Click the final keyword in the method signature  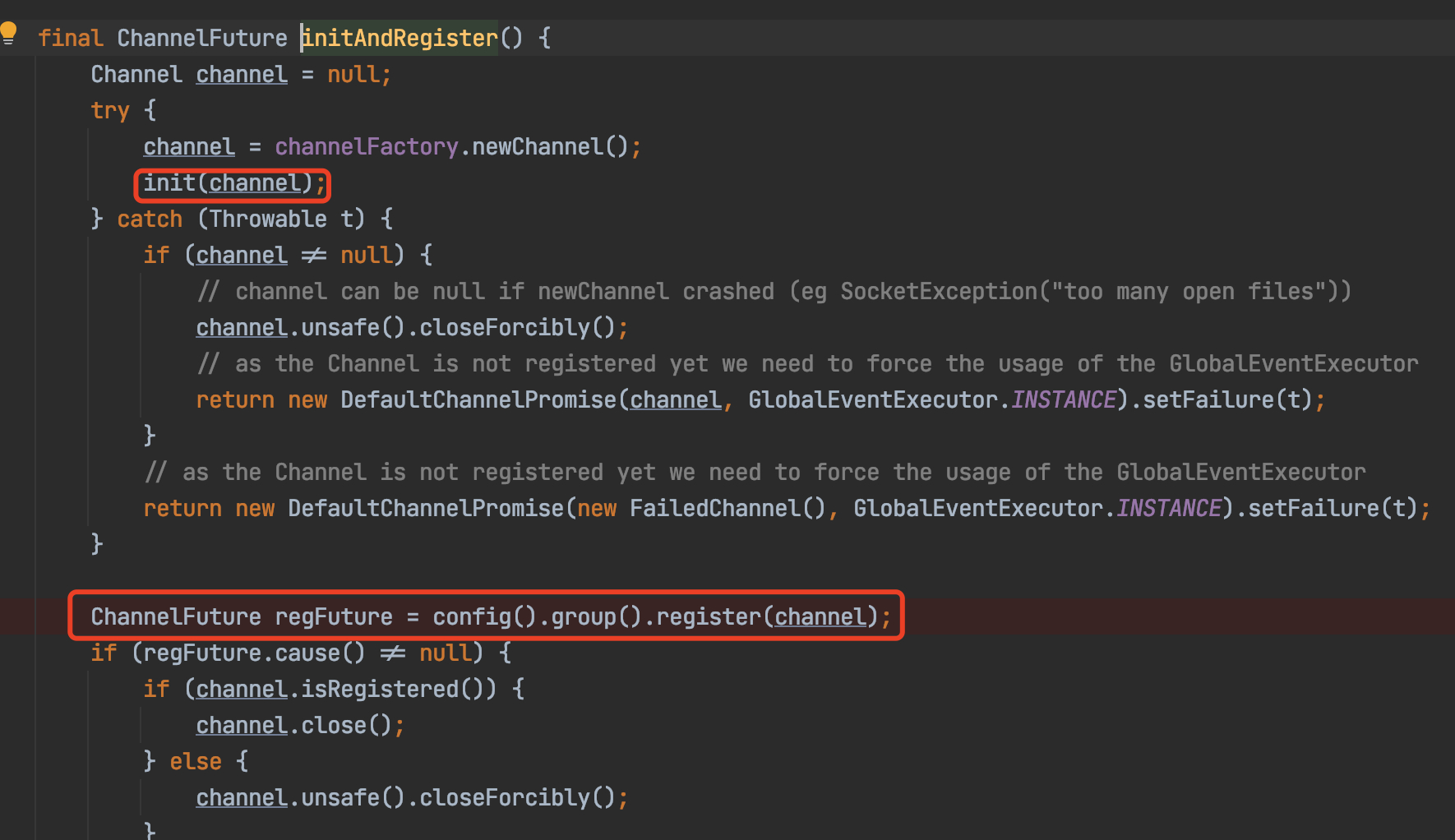pos(71,38)
